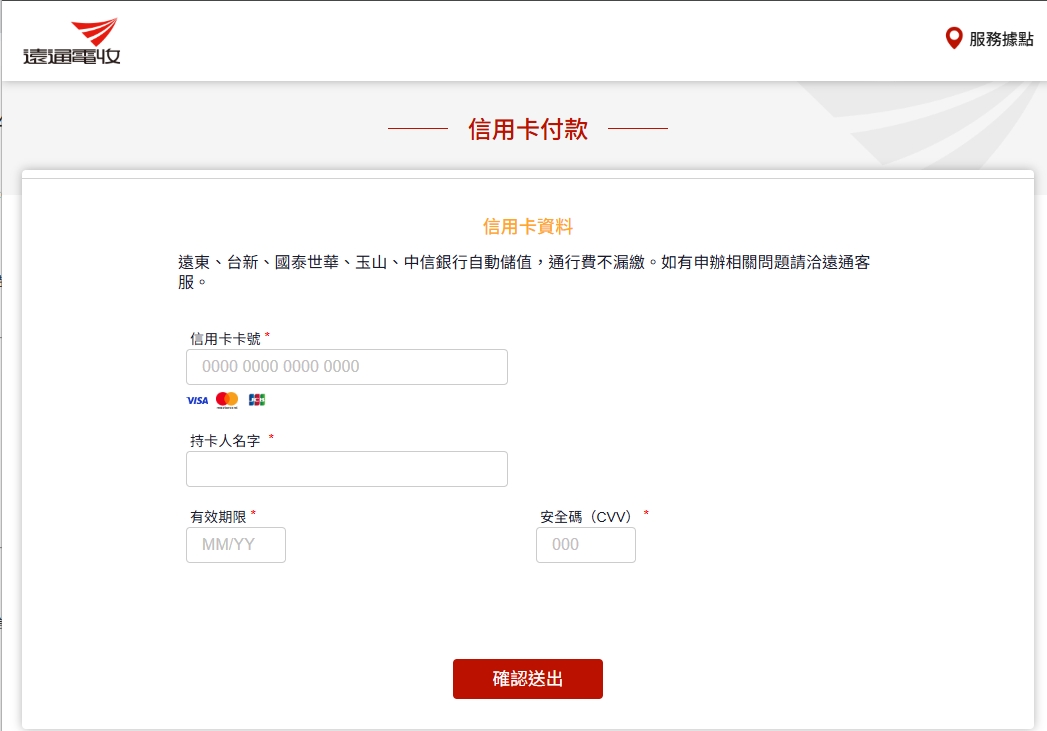Click the 信用卡資料 section title
This screenshot has width=1047, height=731.
click(528, 226)
